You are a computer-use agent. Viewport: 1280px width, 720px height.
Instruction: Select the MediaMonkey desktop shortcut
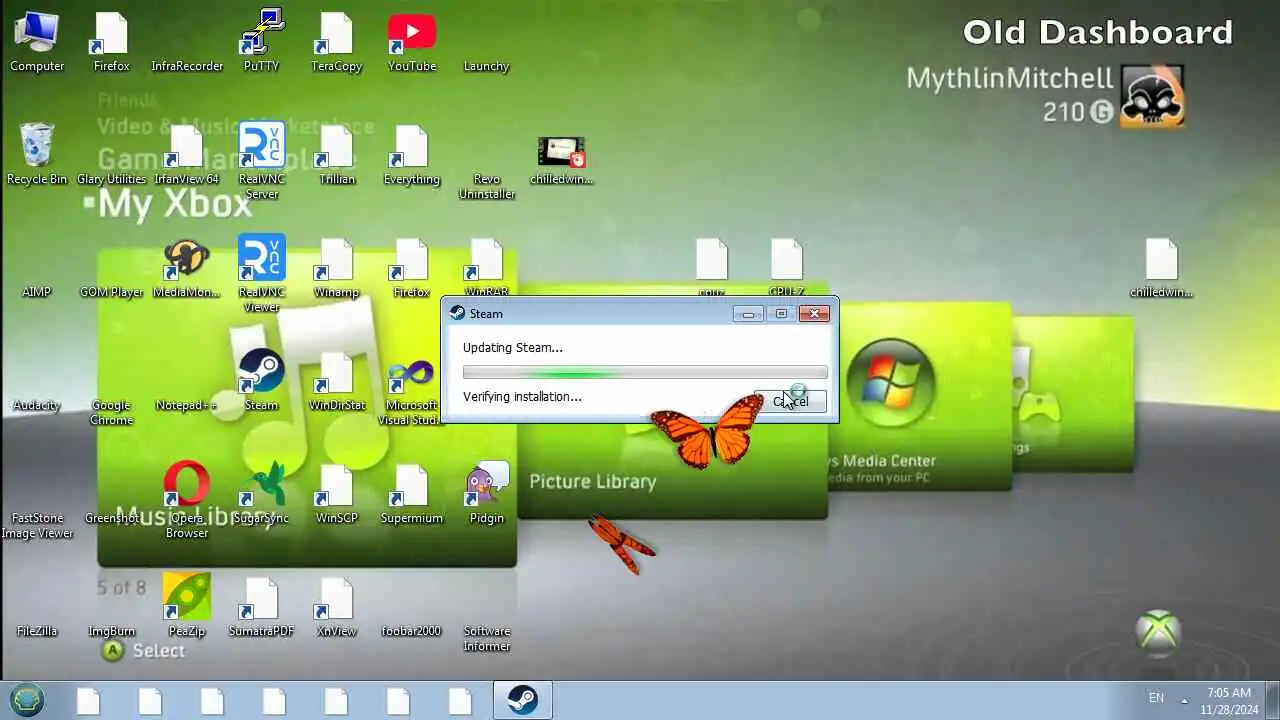pyautogui.click(x=187, y=260)
